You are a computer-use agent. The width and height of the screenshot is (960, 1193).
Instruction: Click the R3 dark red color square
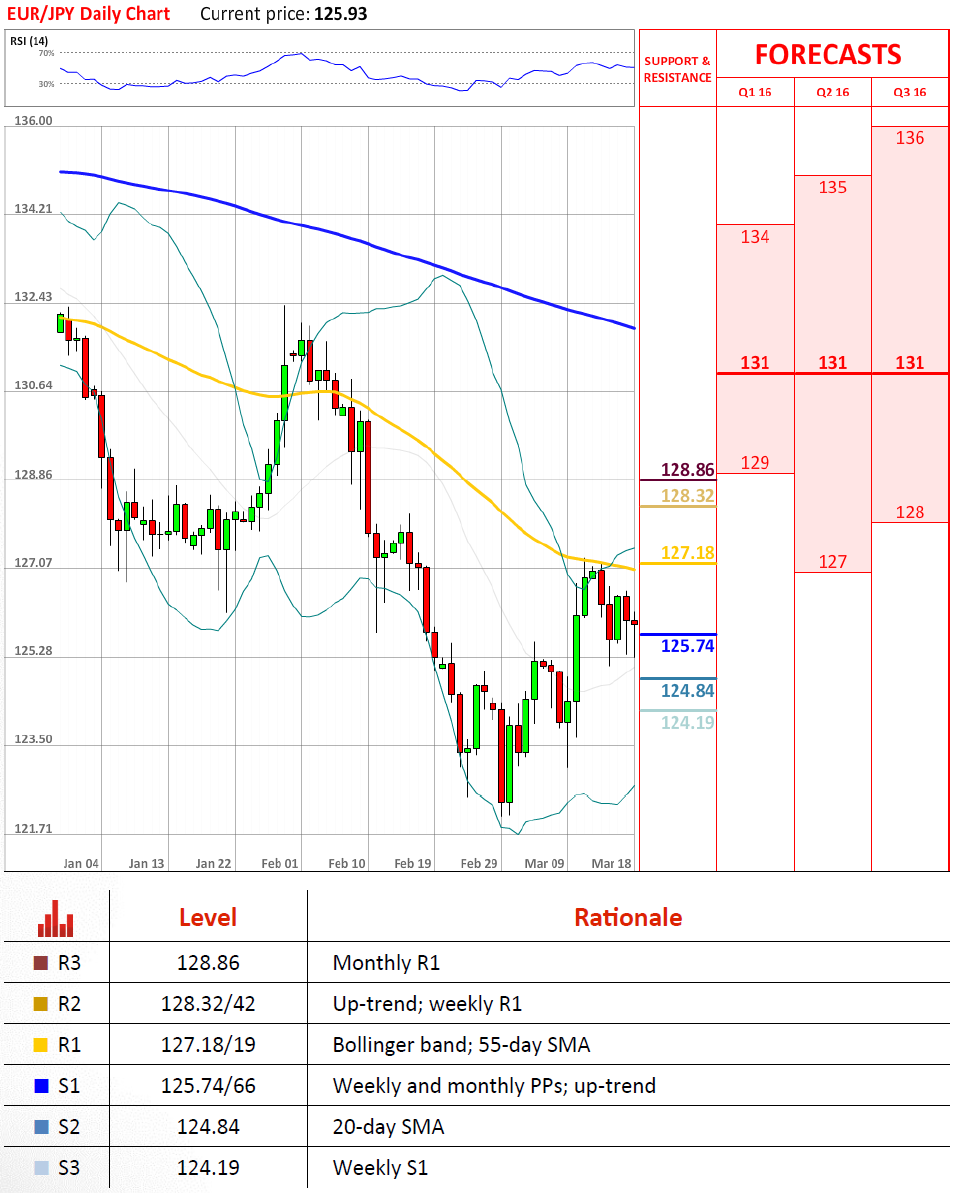[41, 962]
